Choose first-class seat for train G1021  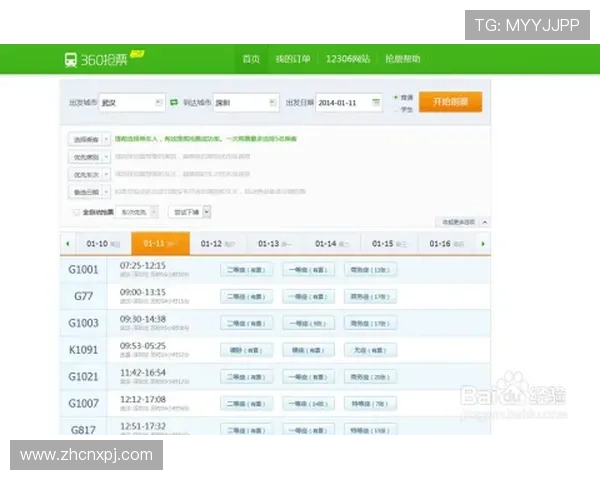(308, 377)
